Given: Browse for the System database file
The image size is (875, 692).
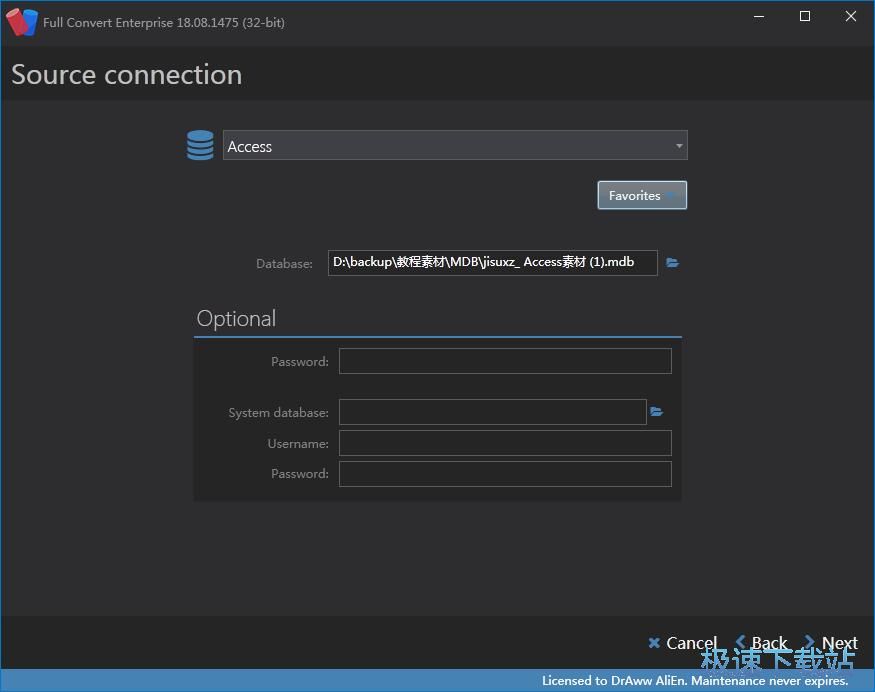Looking at the screenshot, I should coord(657,412).
